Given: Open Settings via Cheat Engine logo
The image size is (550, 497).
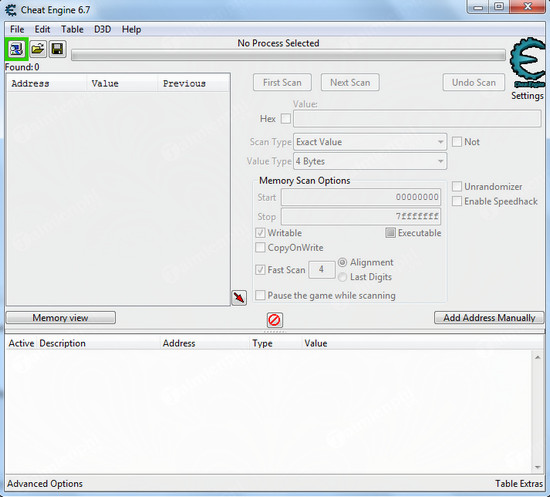Looking at the screenshot, I should pos(527,63).
